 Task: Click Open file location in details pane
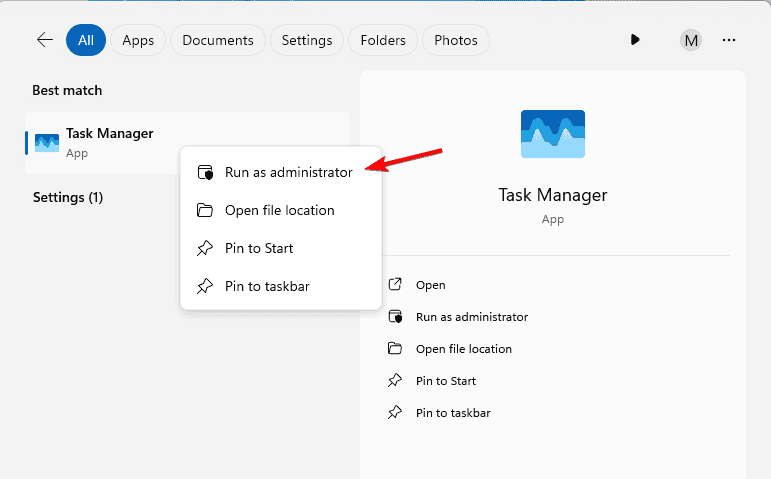click(x=464, y=349)
